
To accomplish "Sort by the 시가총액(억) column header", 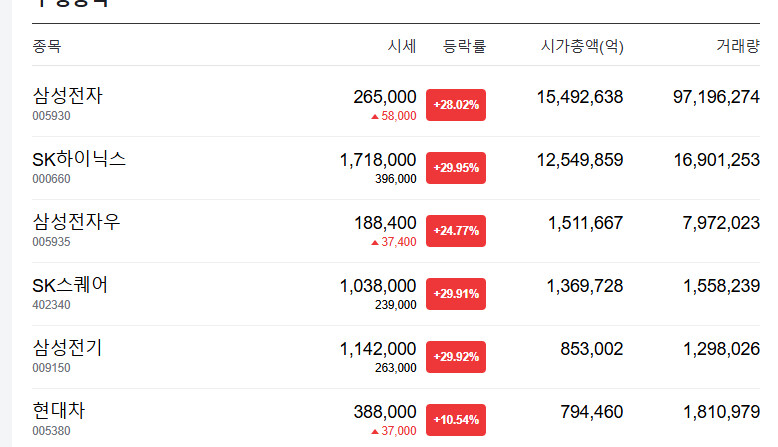I will (582, 46).
